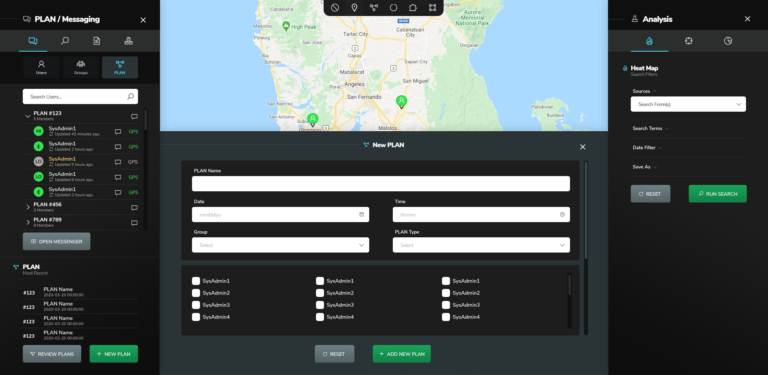Image resolution: width=768 pixels, height=375 pixels.
Task: Open chat for PLAN #456 group
Action: click(x=134, y=208)
